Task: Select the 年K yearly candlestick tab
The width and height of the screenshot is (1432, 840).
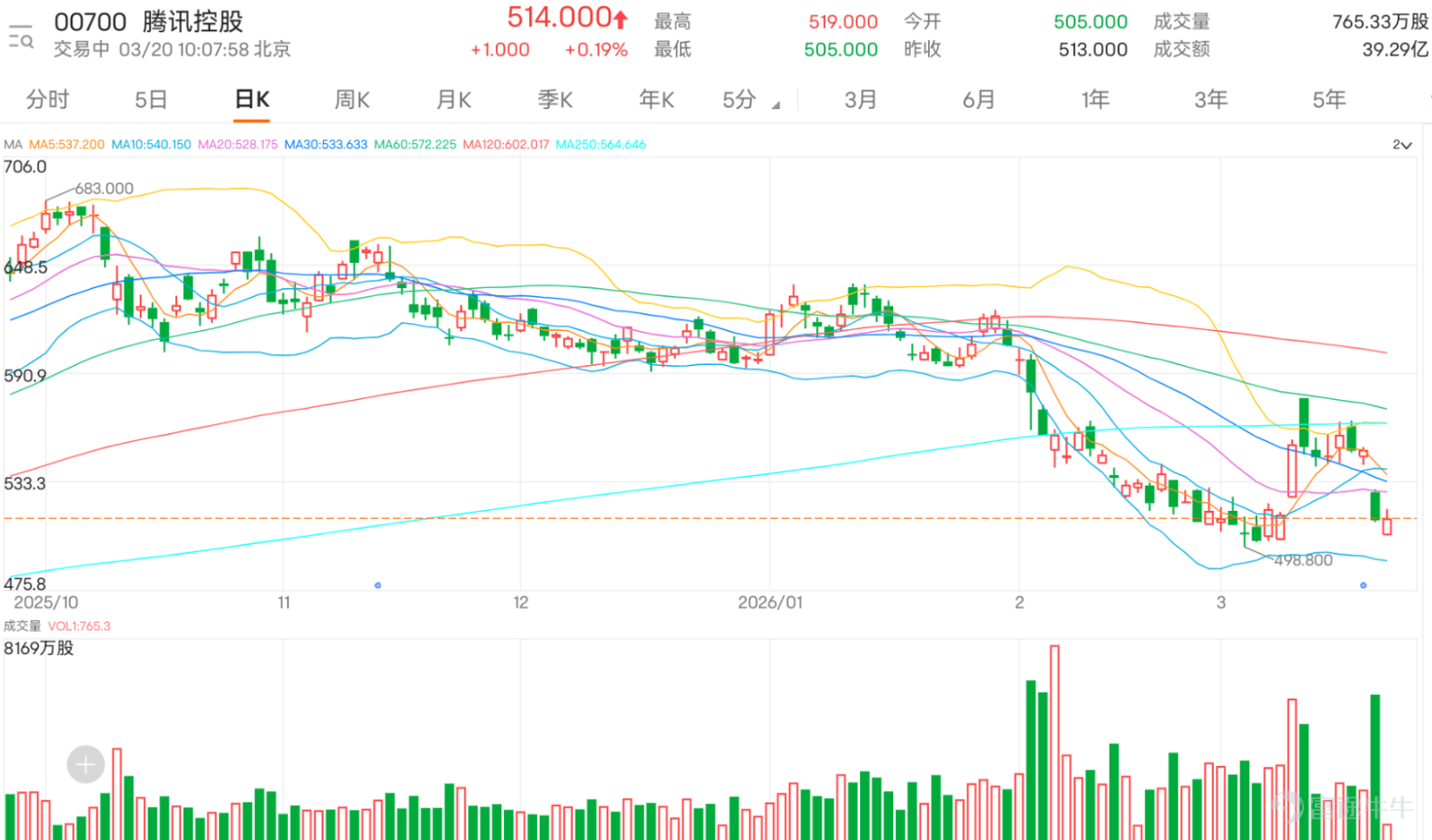Action: (656, 100)
